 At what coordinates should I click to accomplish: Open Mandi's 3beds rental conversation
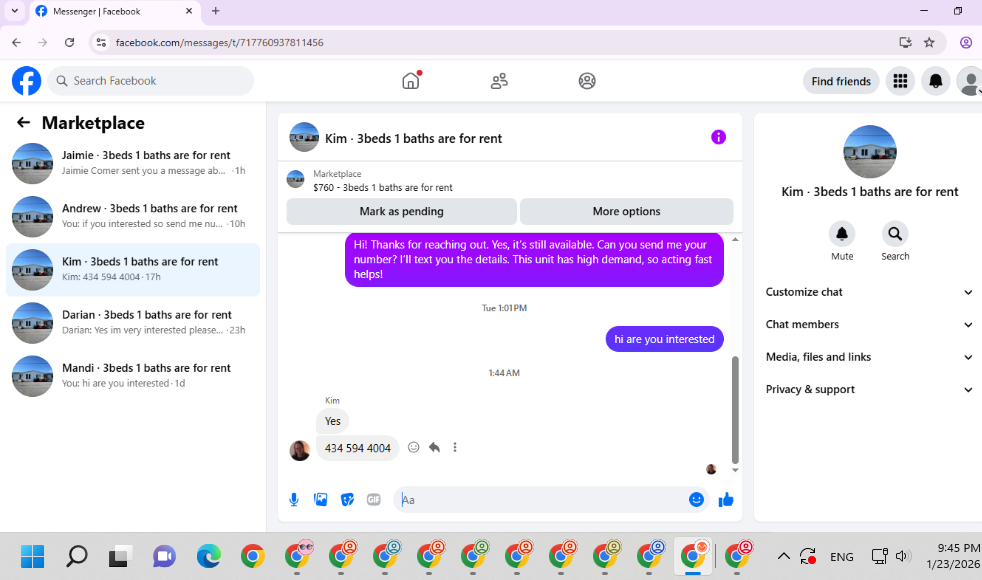pos(133,376)
